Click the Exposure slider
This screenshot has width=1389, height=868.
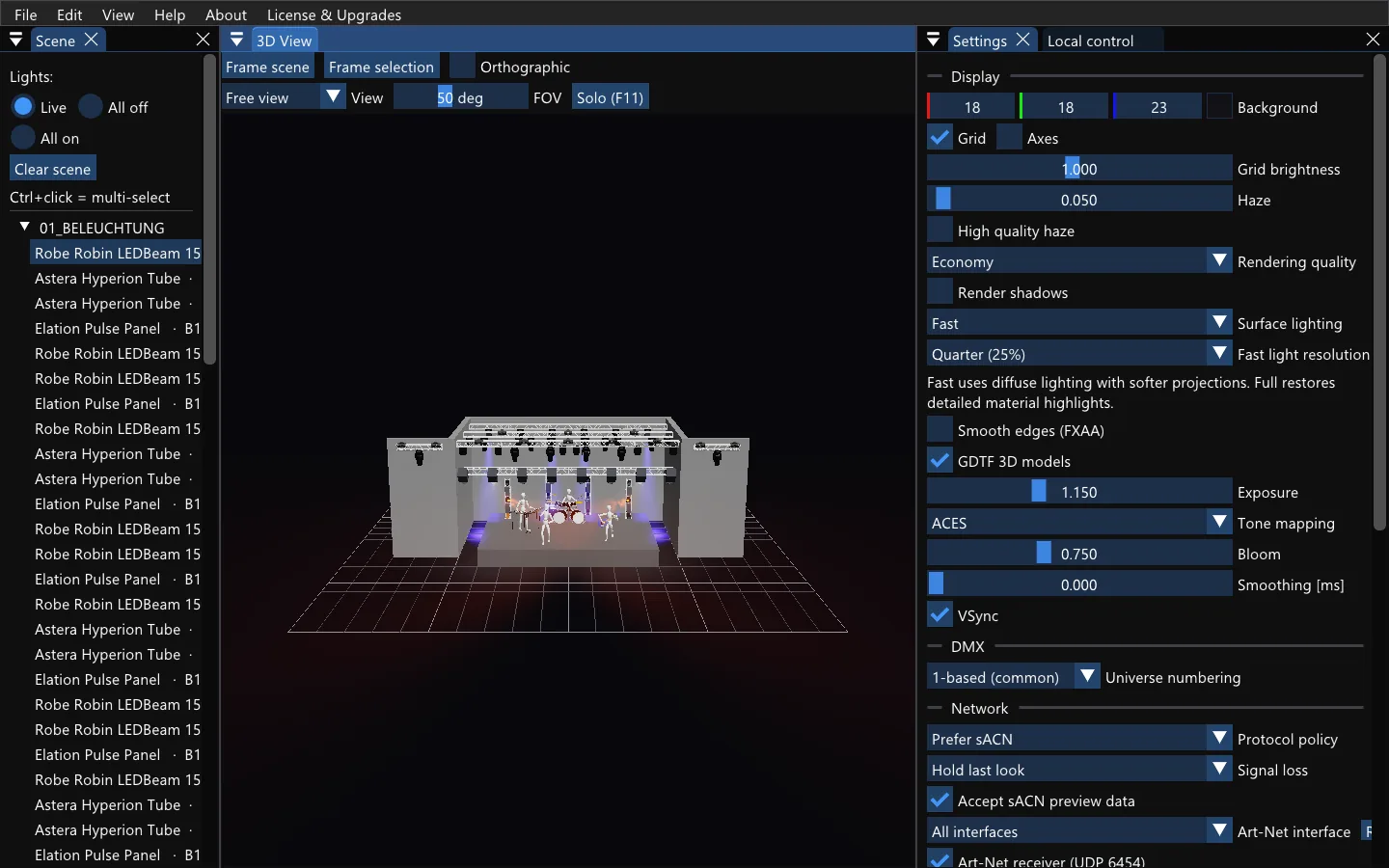pyautogui.click(x=1079, y=492)
